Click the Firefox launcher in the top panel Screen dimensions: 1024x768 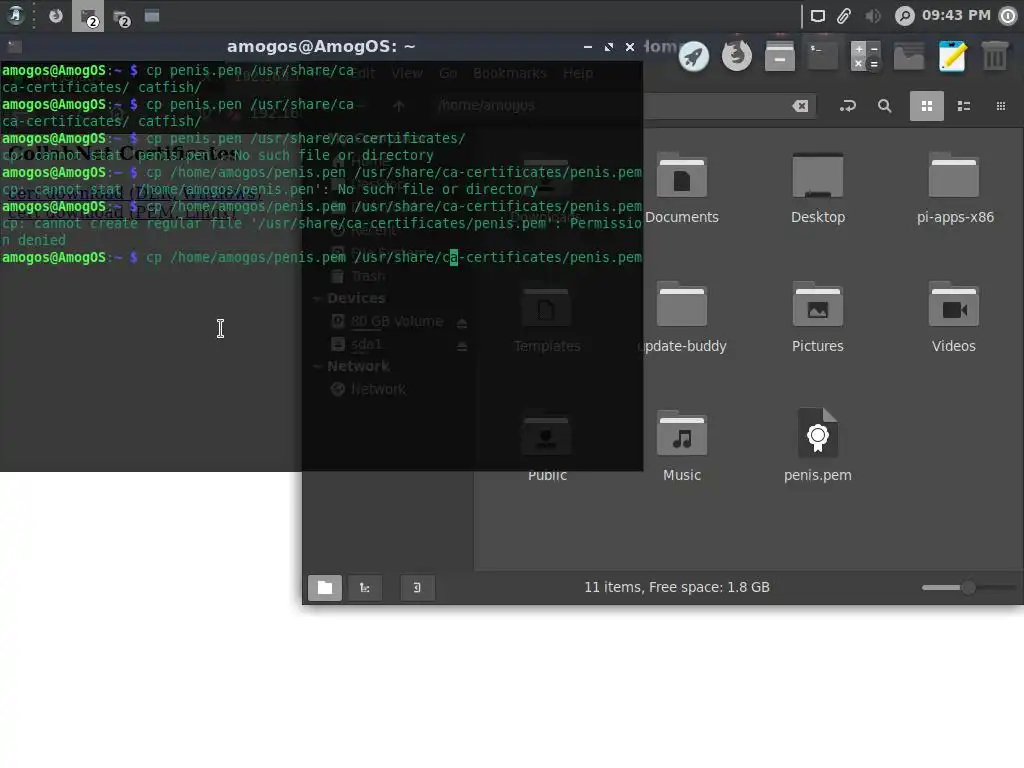point(56,16)
